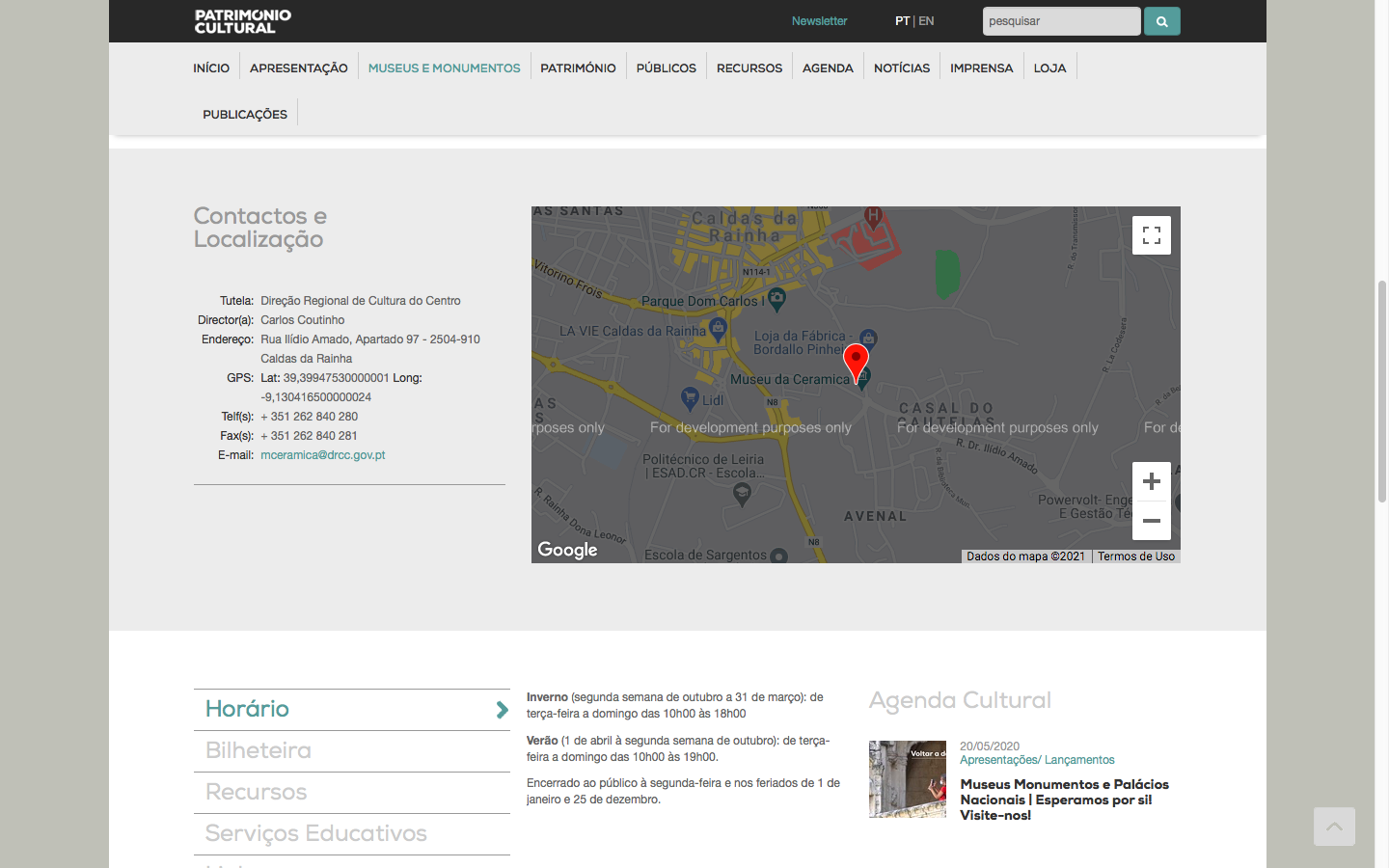The width and height of the screenshot is (1389, 868).
Task: Expand the Serviços Educativos section
Action: pyautogui.click(x=352, y=833)
